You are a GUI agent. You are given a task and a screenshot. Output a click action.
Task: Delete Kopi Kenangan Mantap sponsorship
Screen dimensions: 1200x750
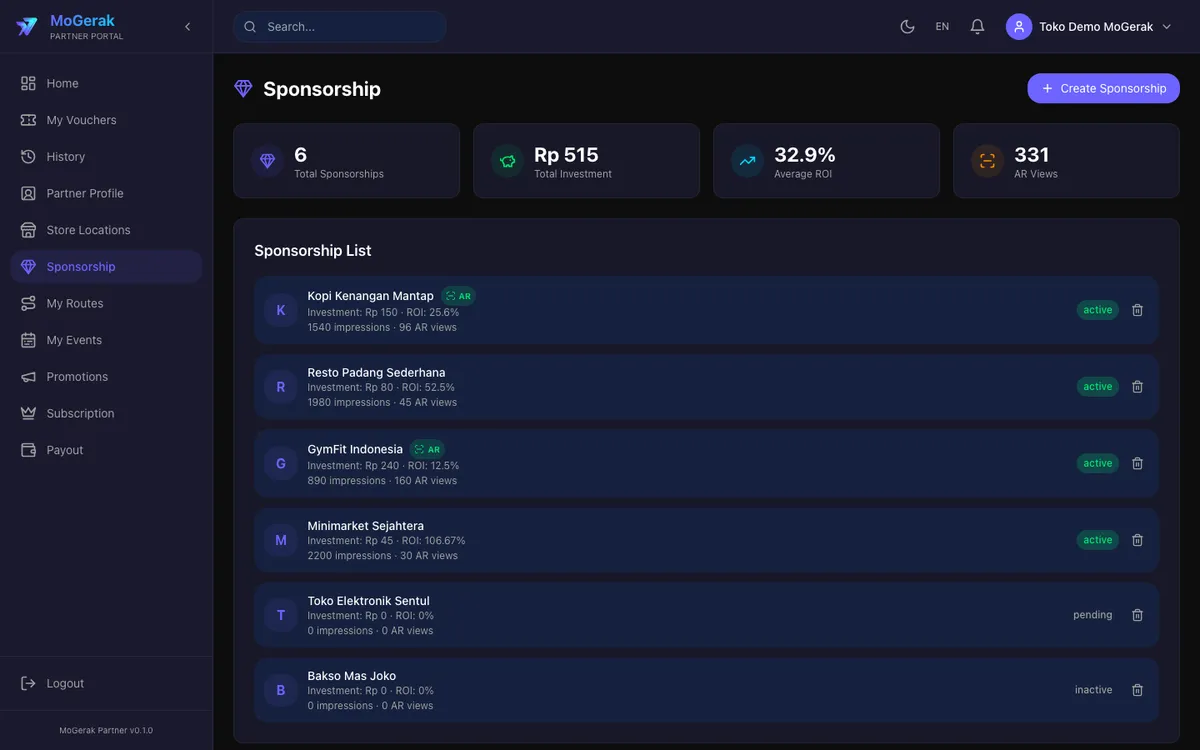click(x=1137, y=310)
